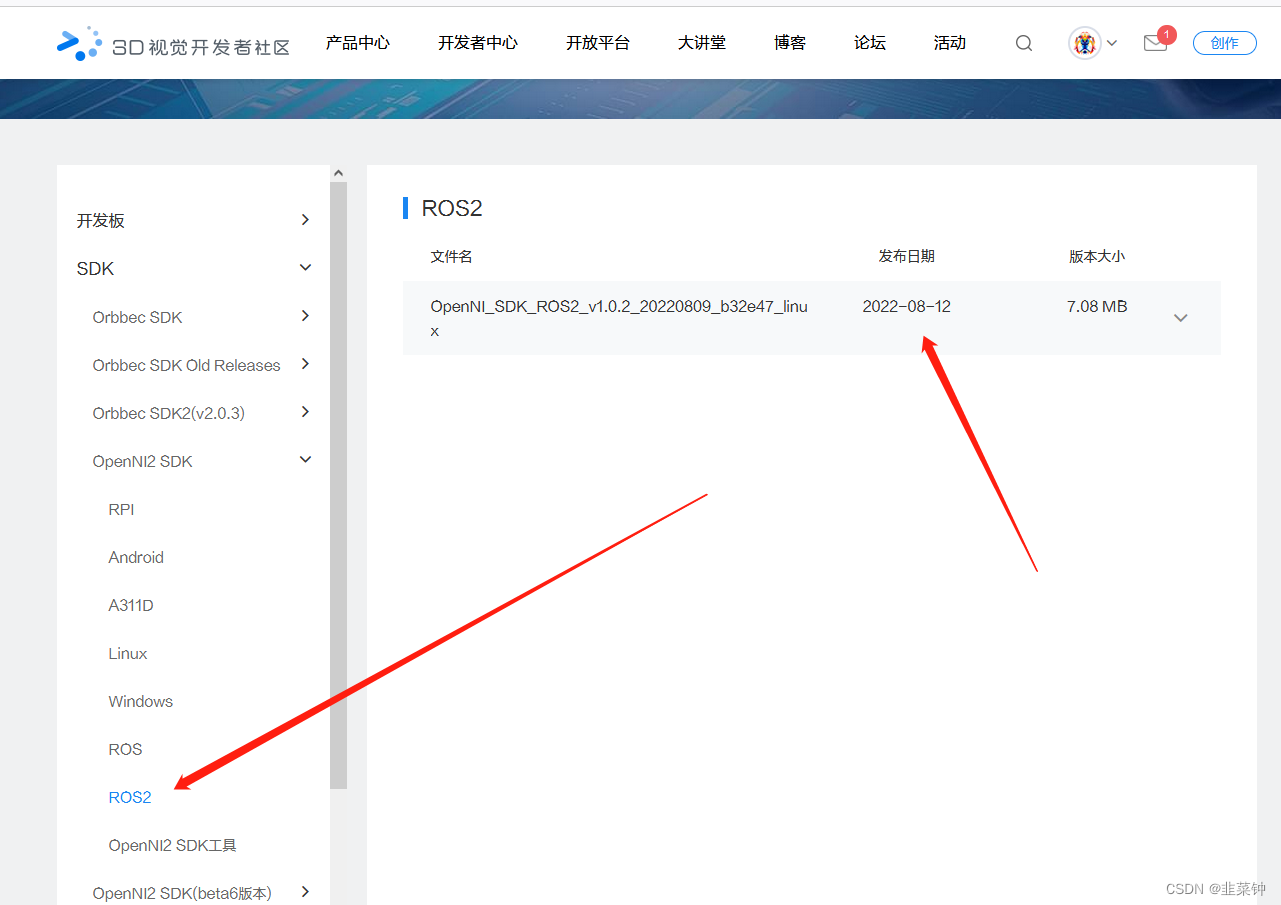Viewport: 1281px width, 905px height.
Task: Click the 版本大小 column header
Action: pos(1097,256)
